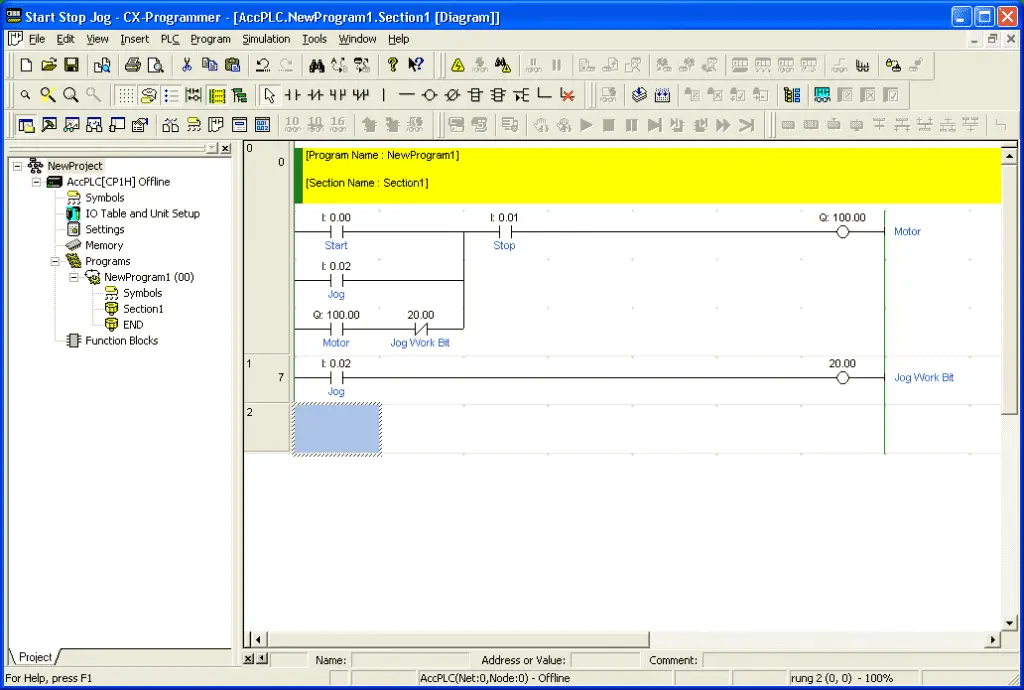Insert a new normally closed contact
The image size is (1024, 690).
(315, 95)
